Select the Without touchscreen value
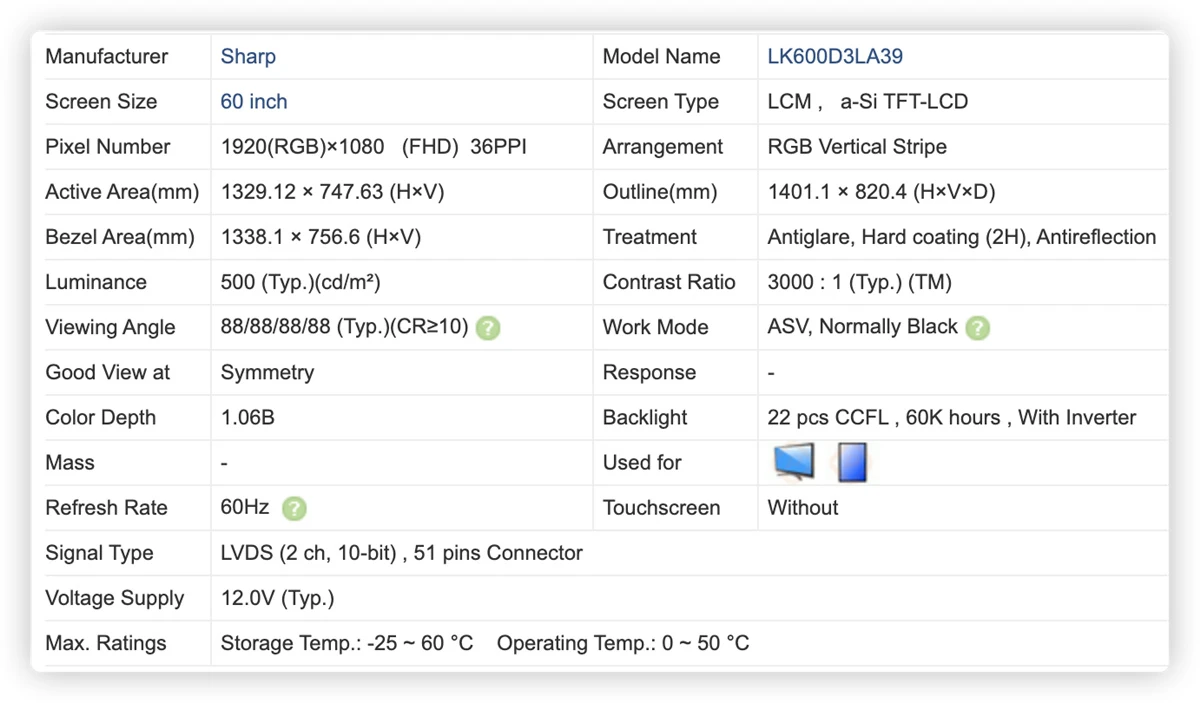This screenshot has width=1200, height=703. 803,507
